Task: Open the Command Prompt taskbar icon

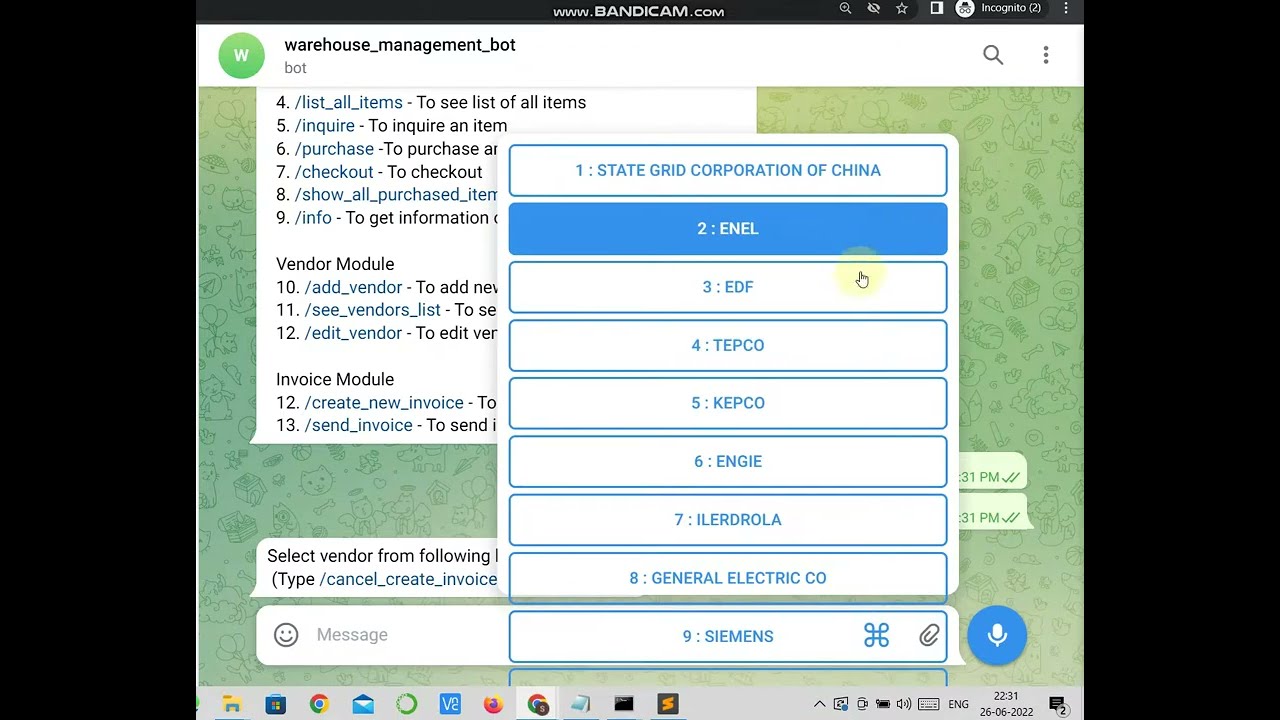Action: [624, 705]
